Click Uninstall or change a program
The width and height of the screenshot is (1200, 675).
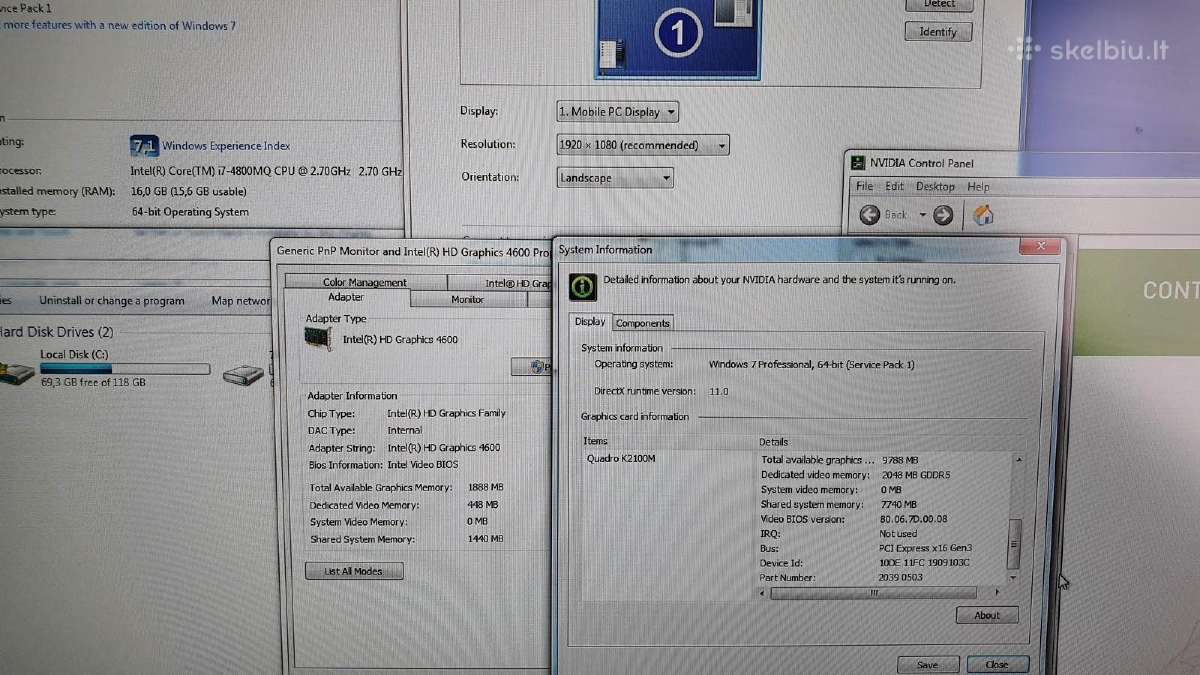(x=112, y=300)
